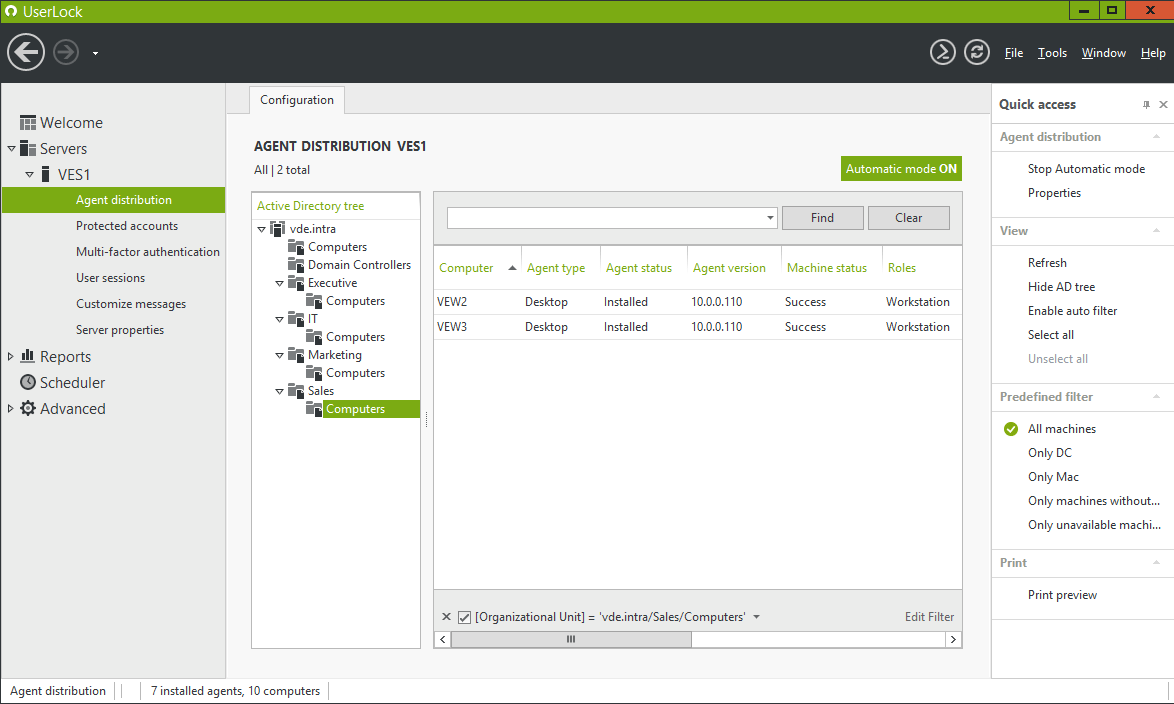Pin the Quick access panel

pyautogui.click(x=1146, y=105)
